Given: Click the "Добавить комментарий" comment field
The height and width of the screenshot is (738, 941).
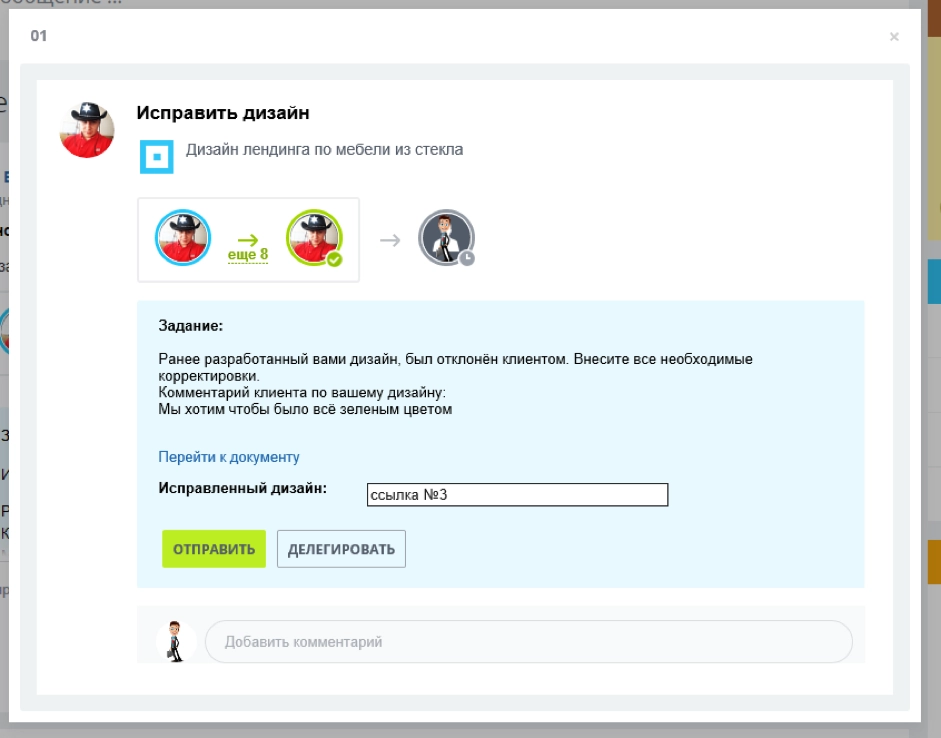Looking at the screenshot, I should (528, 642).
